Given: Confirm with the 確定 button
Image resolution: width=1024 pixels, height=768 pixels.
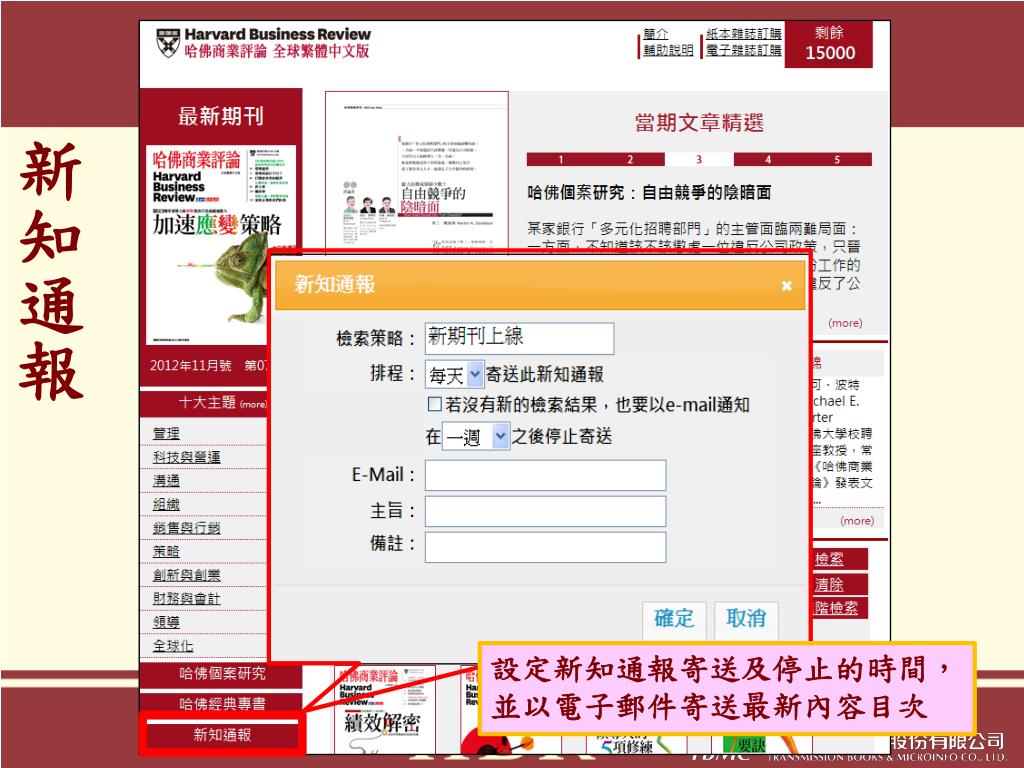Looking at the screenshot, I should (x=674, y=618).
